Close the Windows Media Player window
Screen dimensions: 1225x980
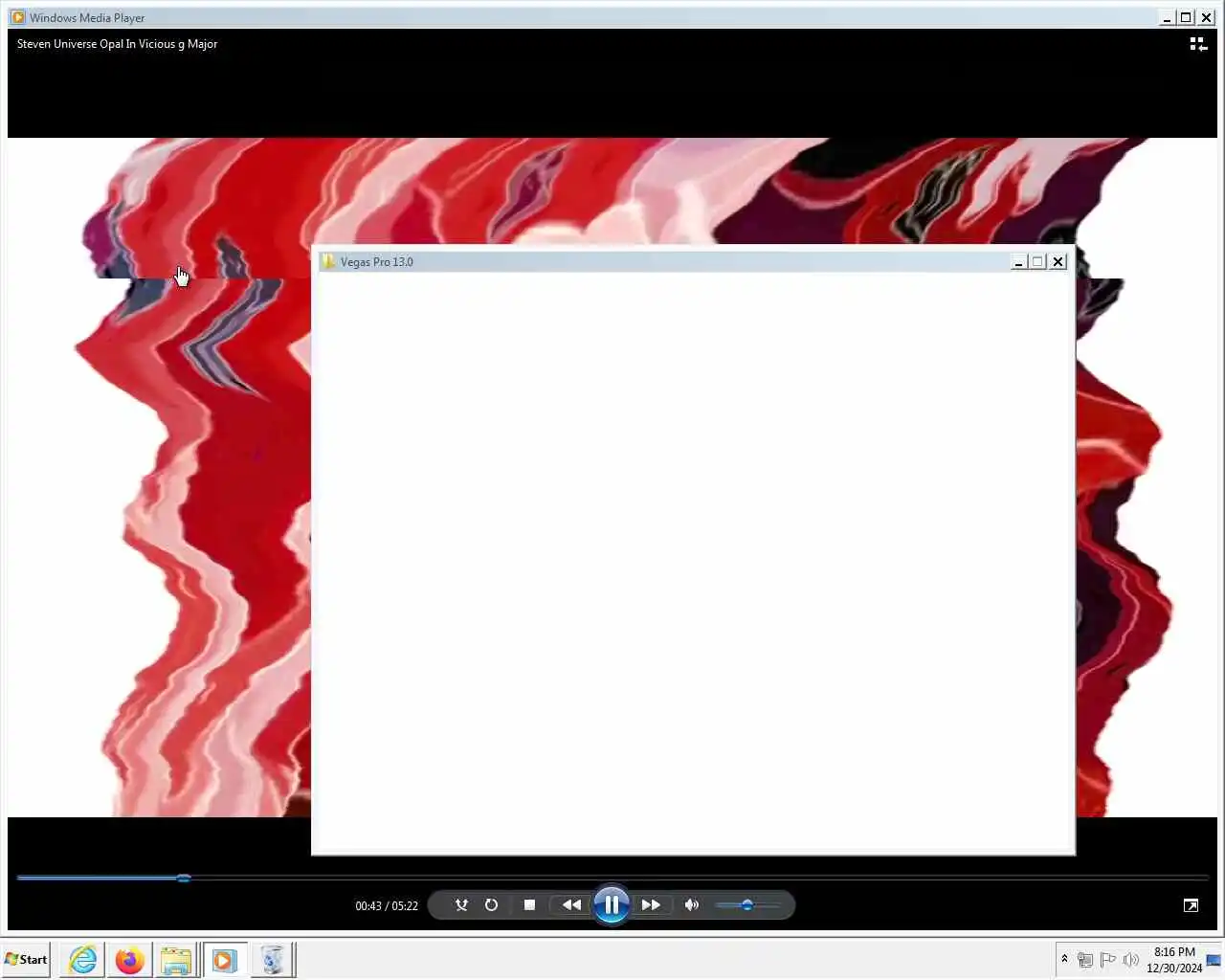(1207, 17)
